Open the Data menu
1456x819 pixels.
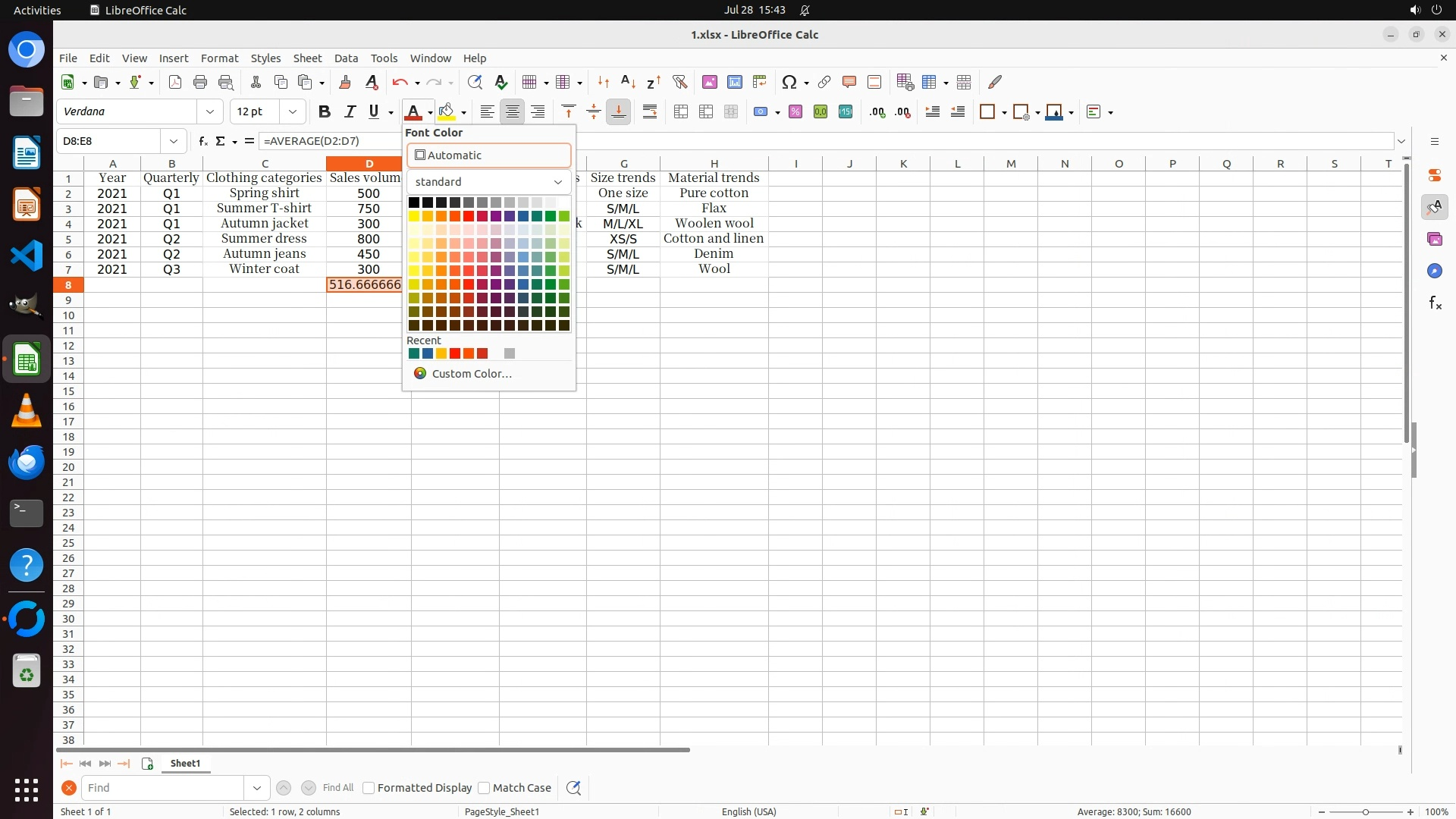tap(346, 58)
